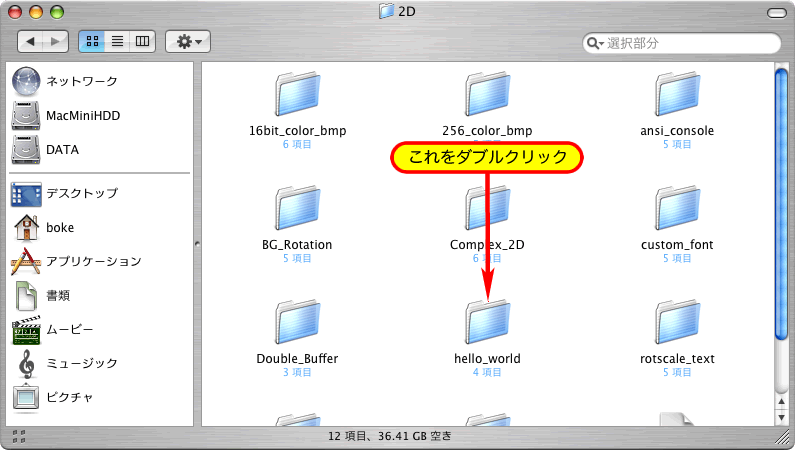Select the DATA drive in sidebar
The image size is (795, 450).
(x=46, y=149)
